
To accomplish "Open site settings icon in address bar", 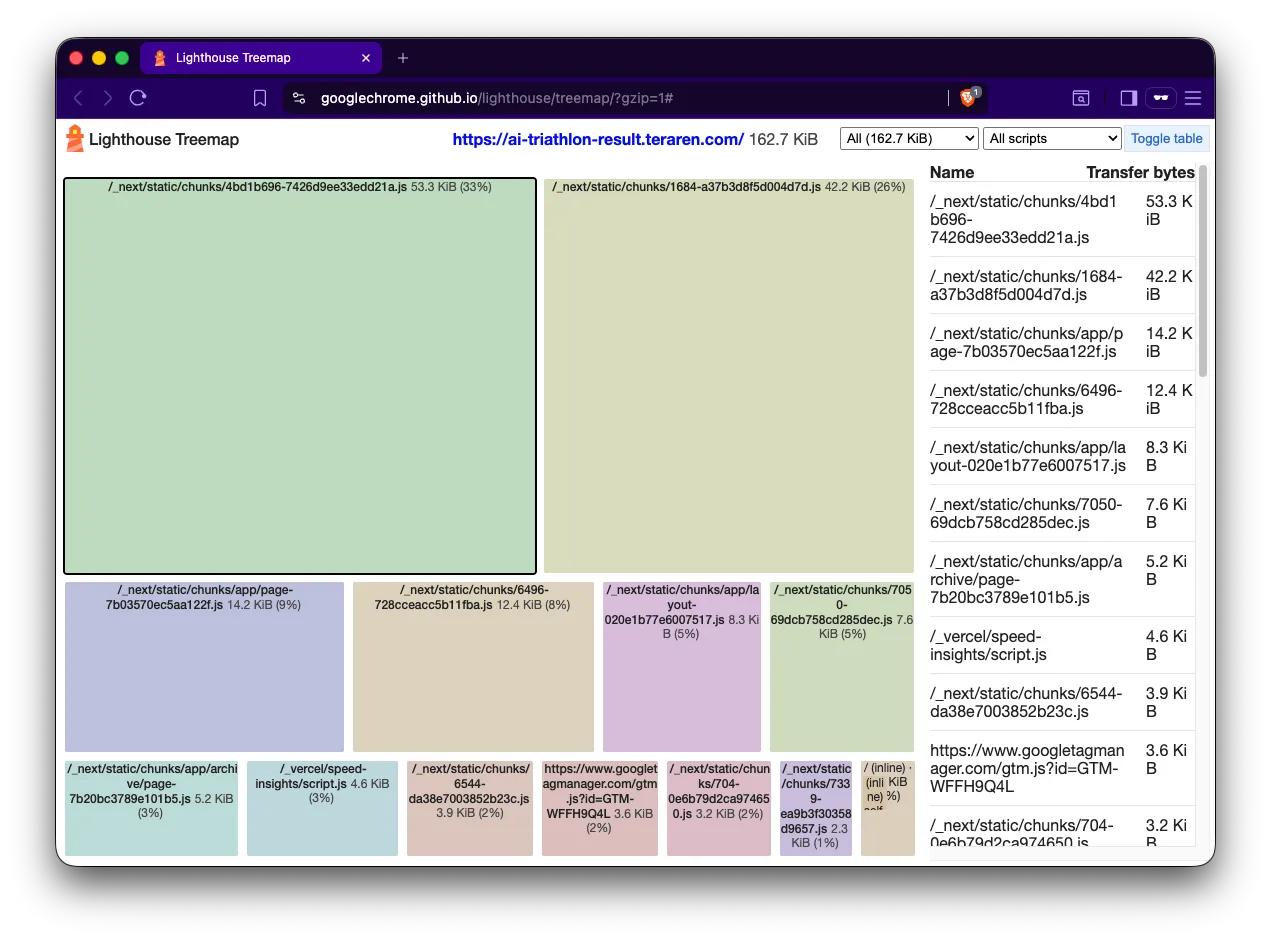I will tap(299, 98).
